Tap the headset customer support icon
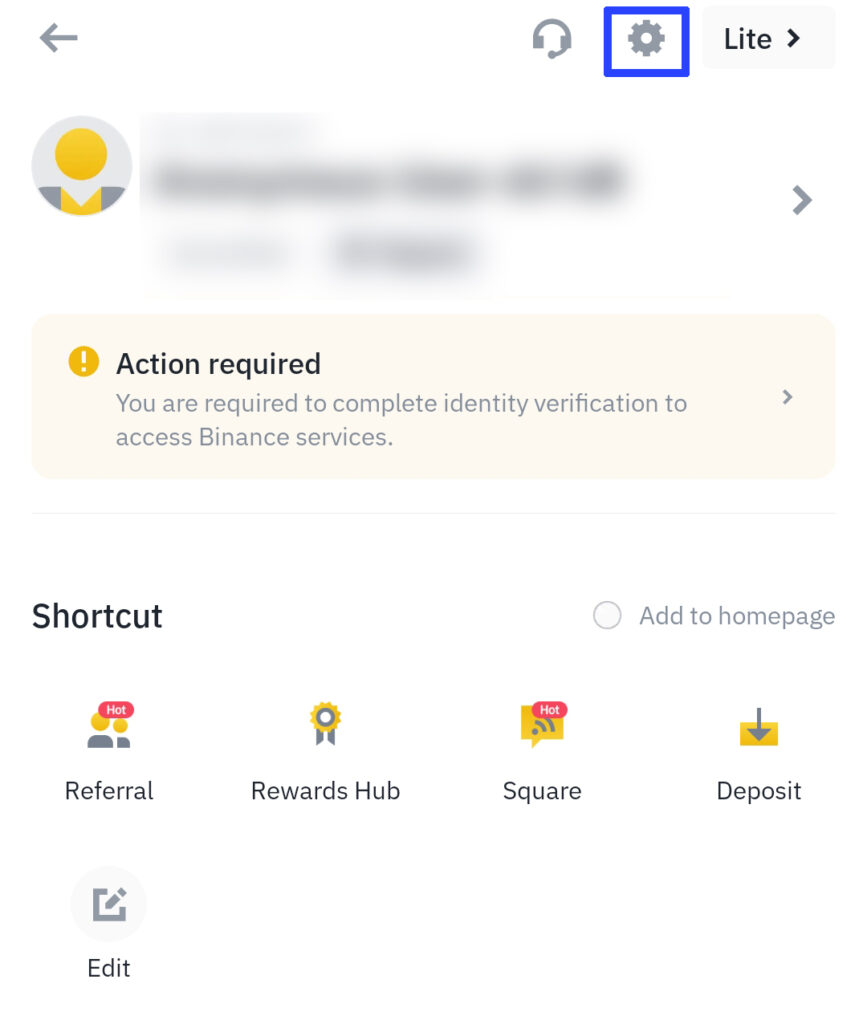This screenshot has width=867, height=1024. [552, 39]
